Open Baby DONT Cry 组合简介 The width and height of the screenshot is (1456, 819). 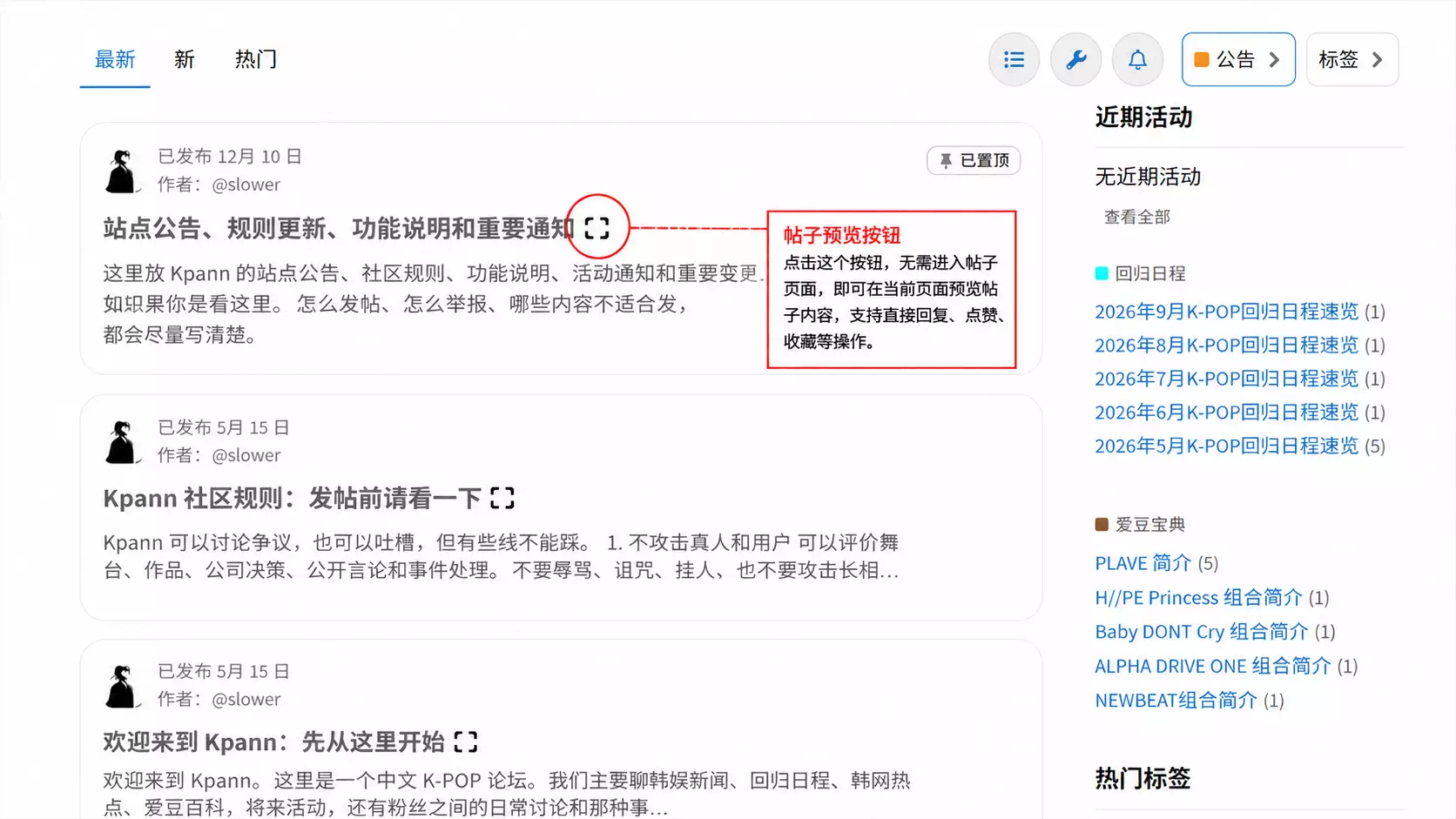click(x=1202, y=632)
